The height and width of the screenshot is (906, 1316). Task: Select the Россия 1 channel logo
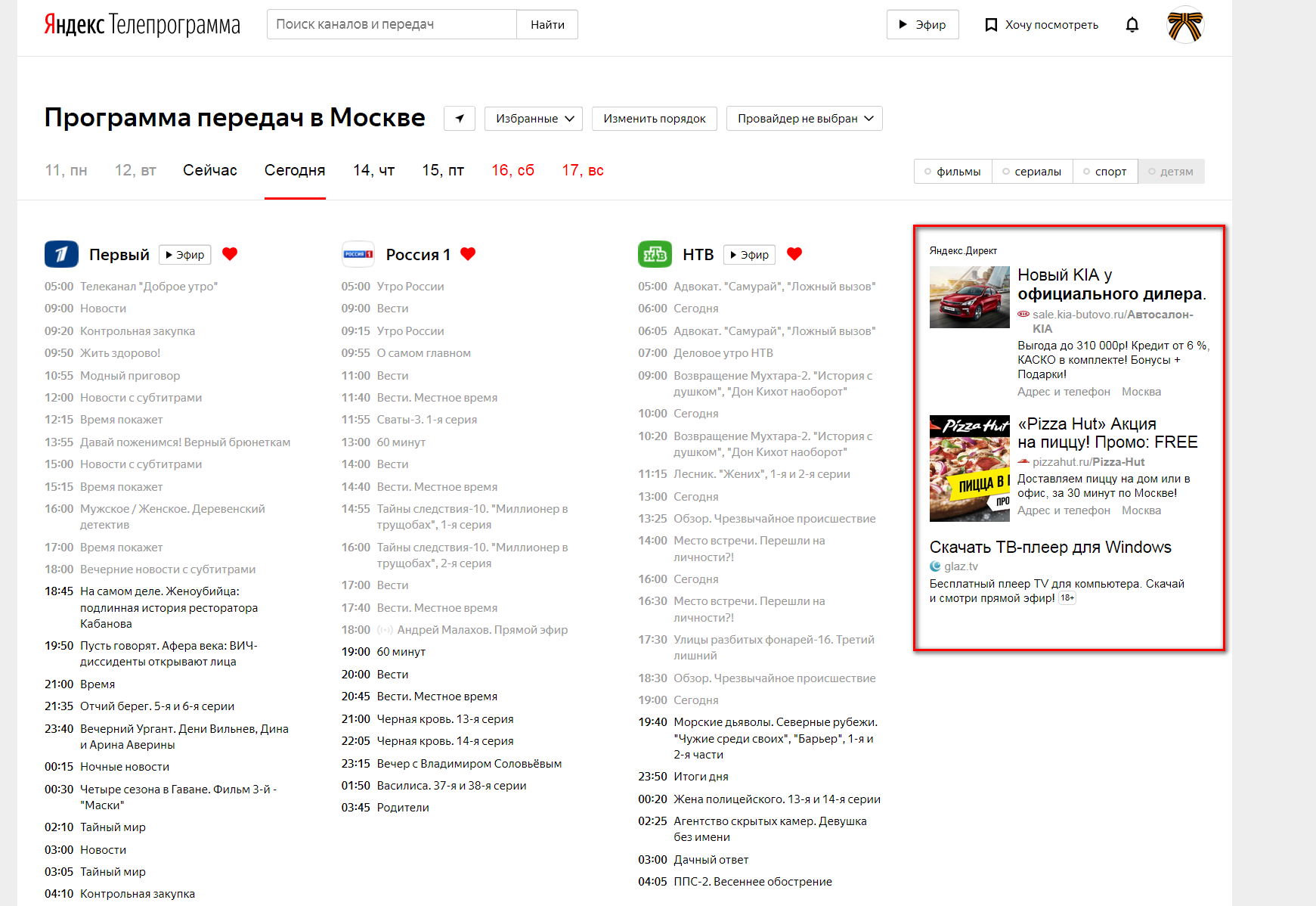click(358, 254)
